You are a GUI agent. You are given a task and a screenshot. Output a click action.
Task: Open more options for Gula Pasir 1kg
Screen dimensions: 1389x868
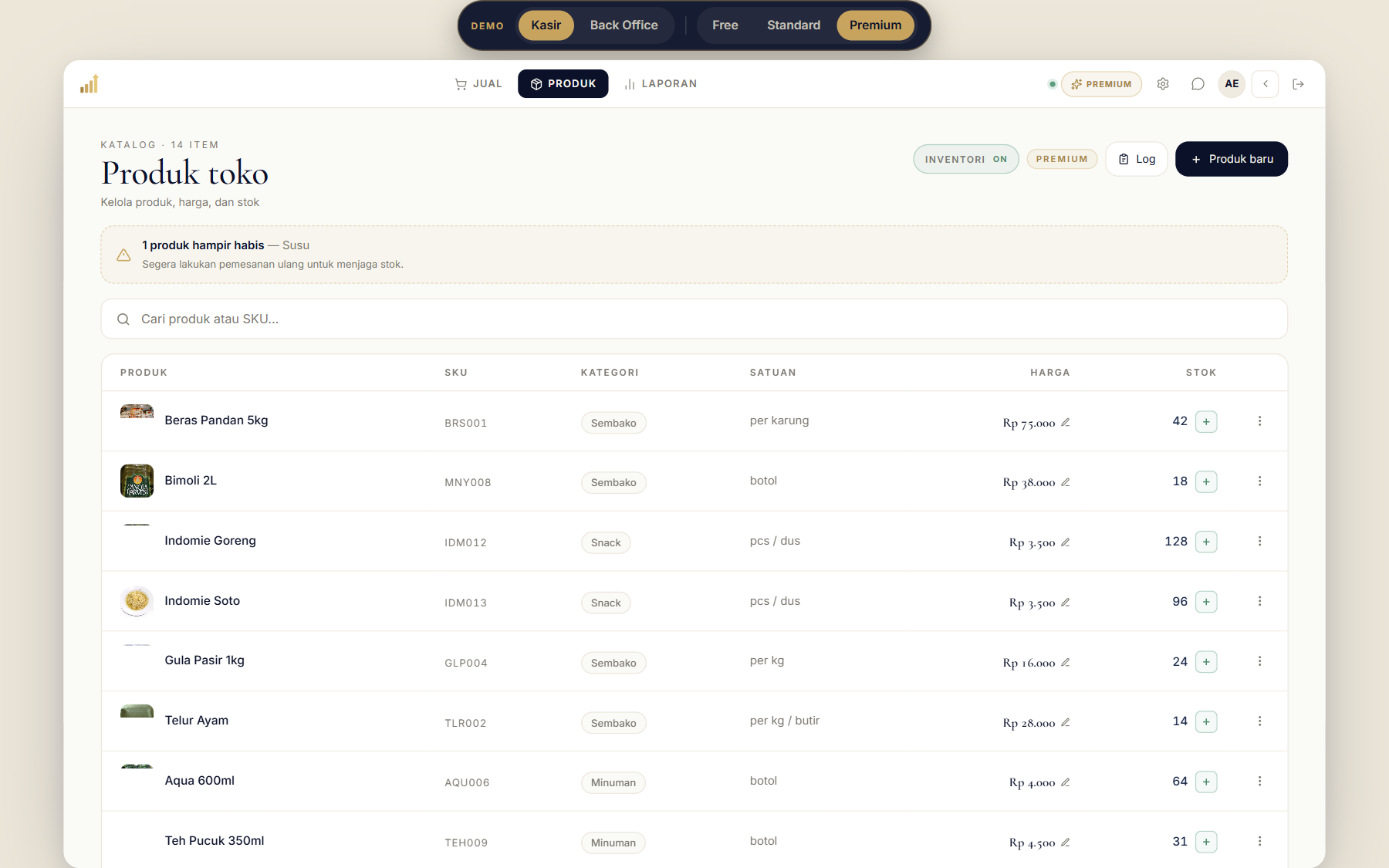click(1259, 661)
